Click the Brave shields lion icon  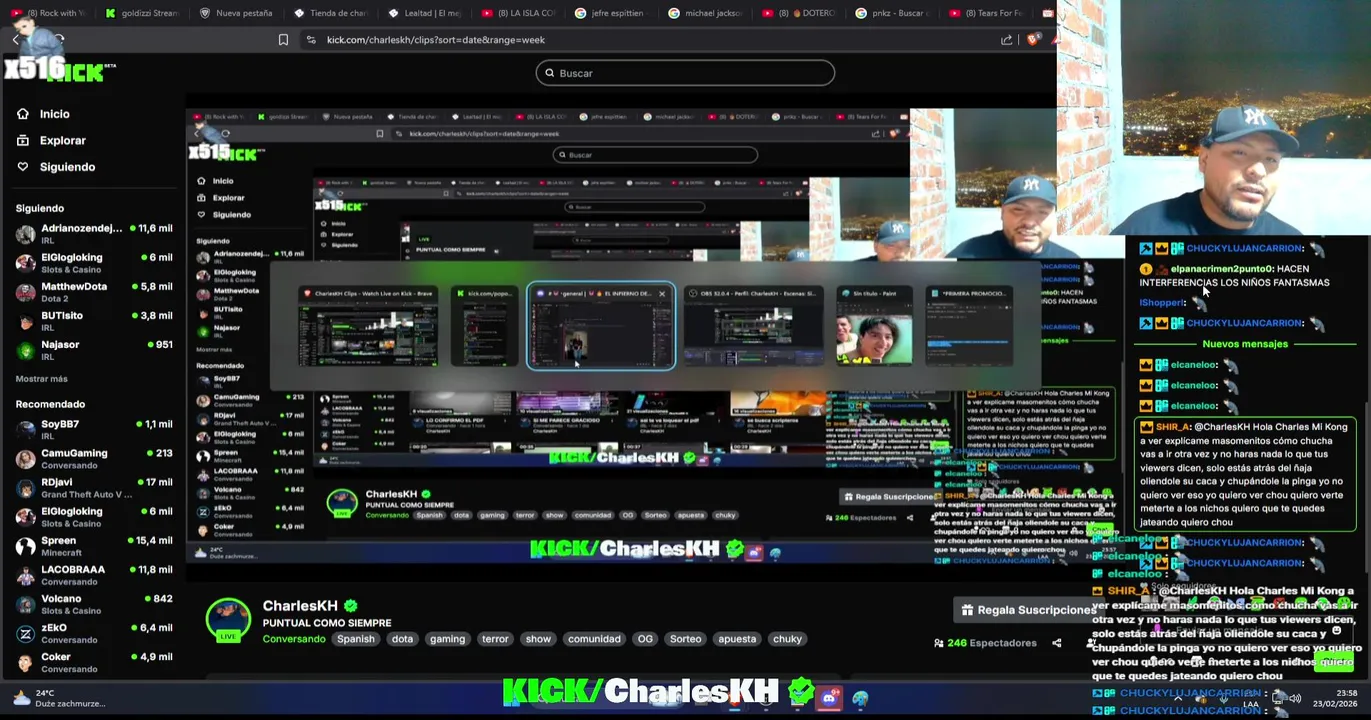click(x=1033, y=40)
